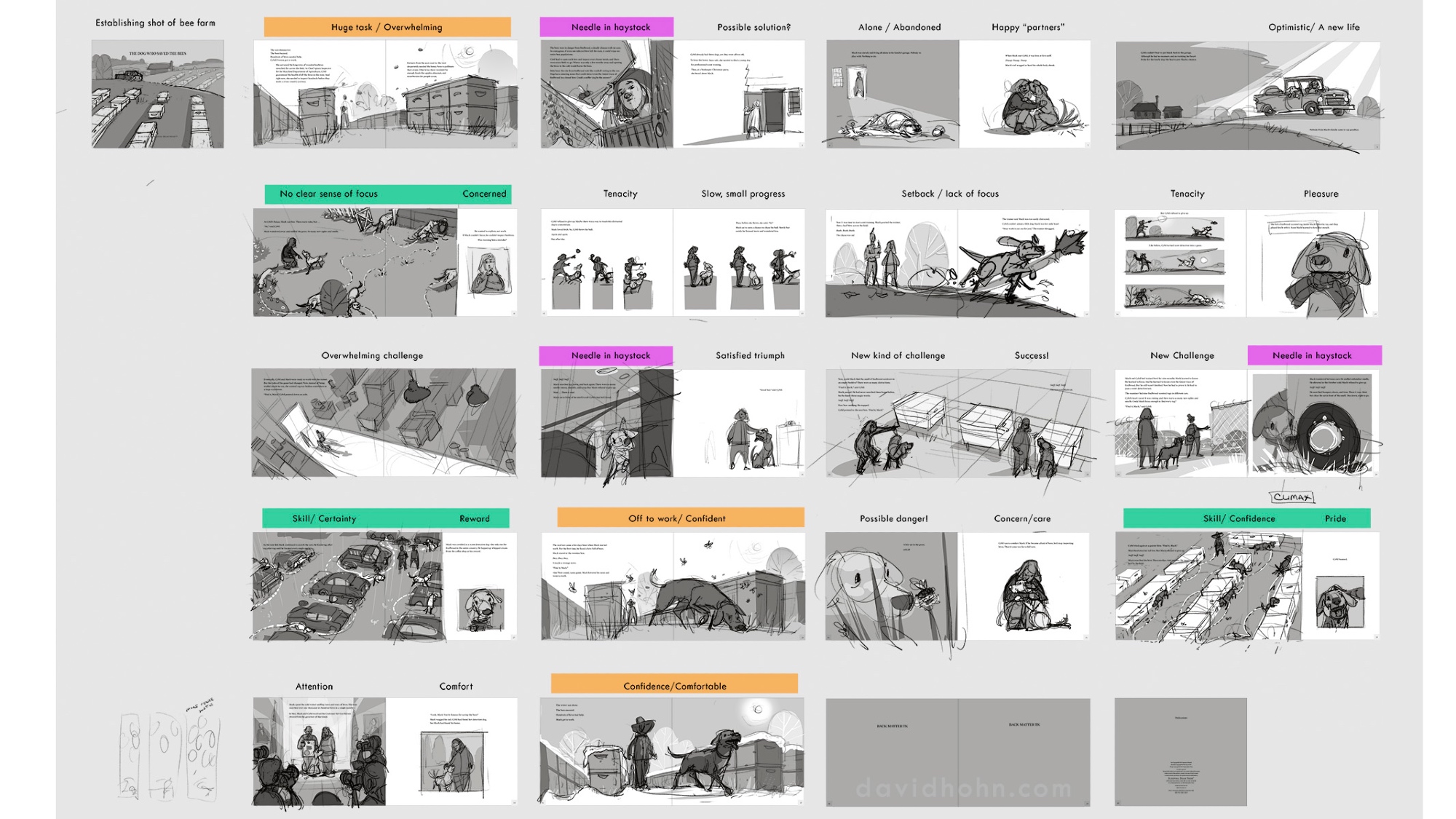Click the orange 'Confidence/Comfortable' label
Image resolution: width=1456 pixels, height=819 pixels.
click(x=674, y=685)
